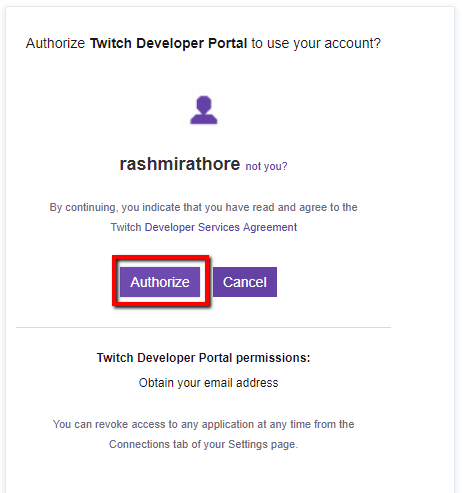The width and height of the screenshot is (462, 493).
Task: Click the horizontal divider below the buttons
Action: point(203,327)
